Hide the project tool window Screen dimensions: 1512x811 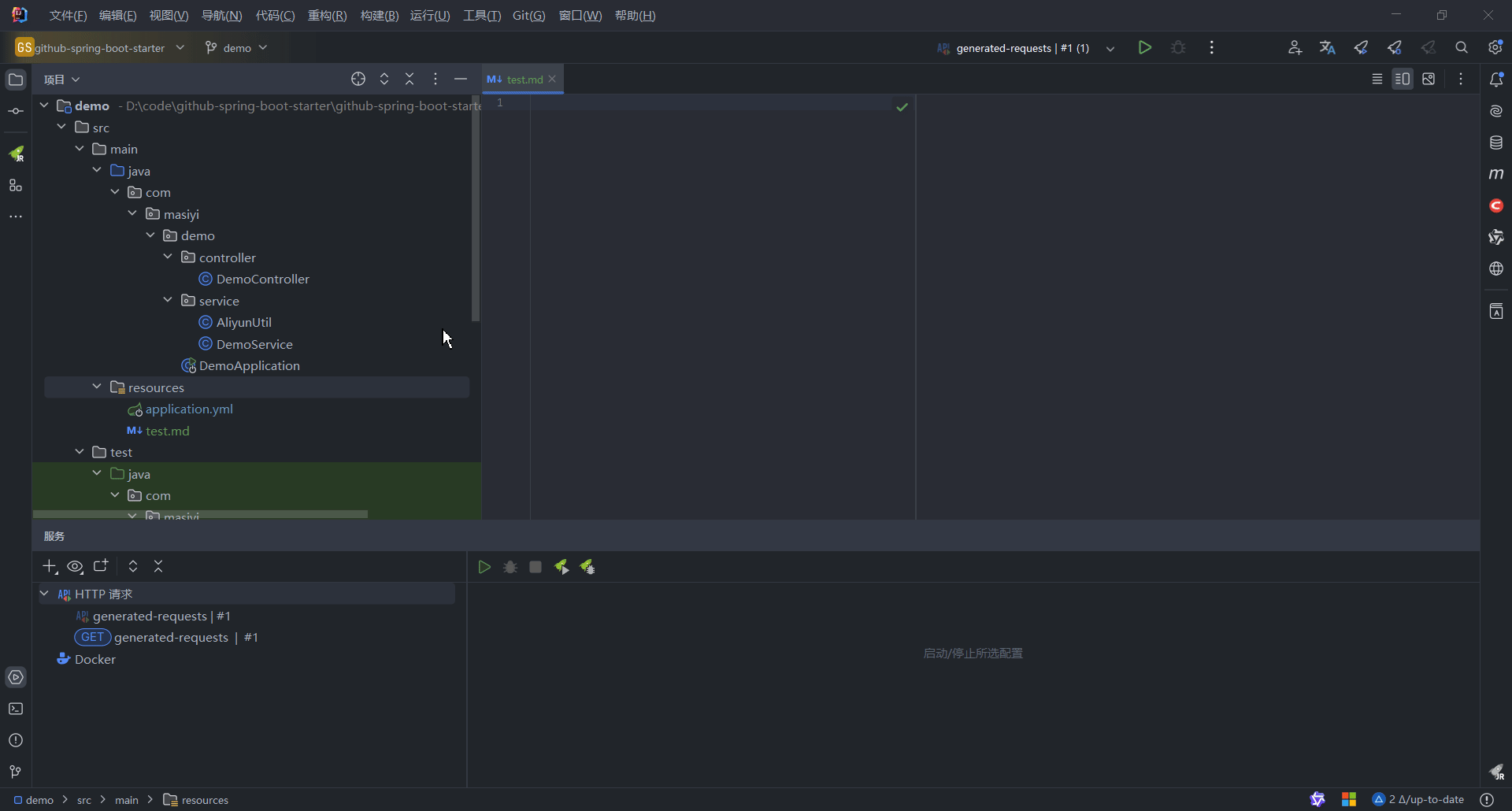[461, 79]
